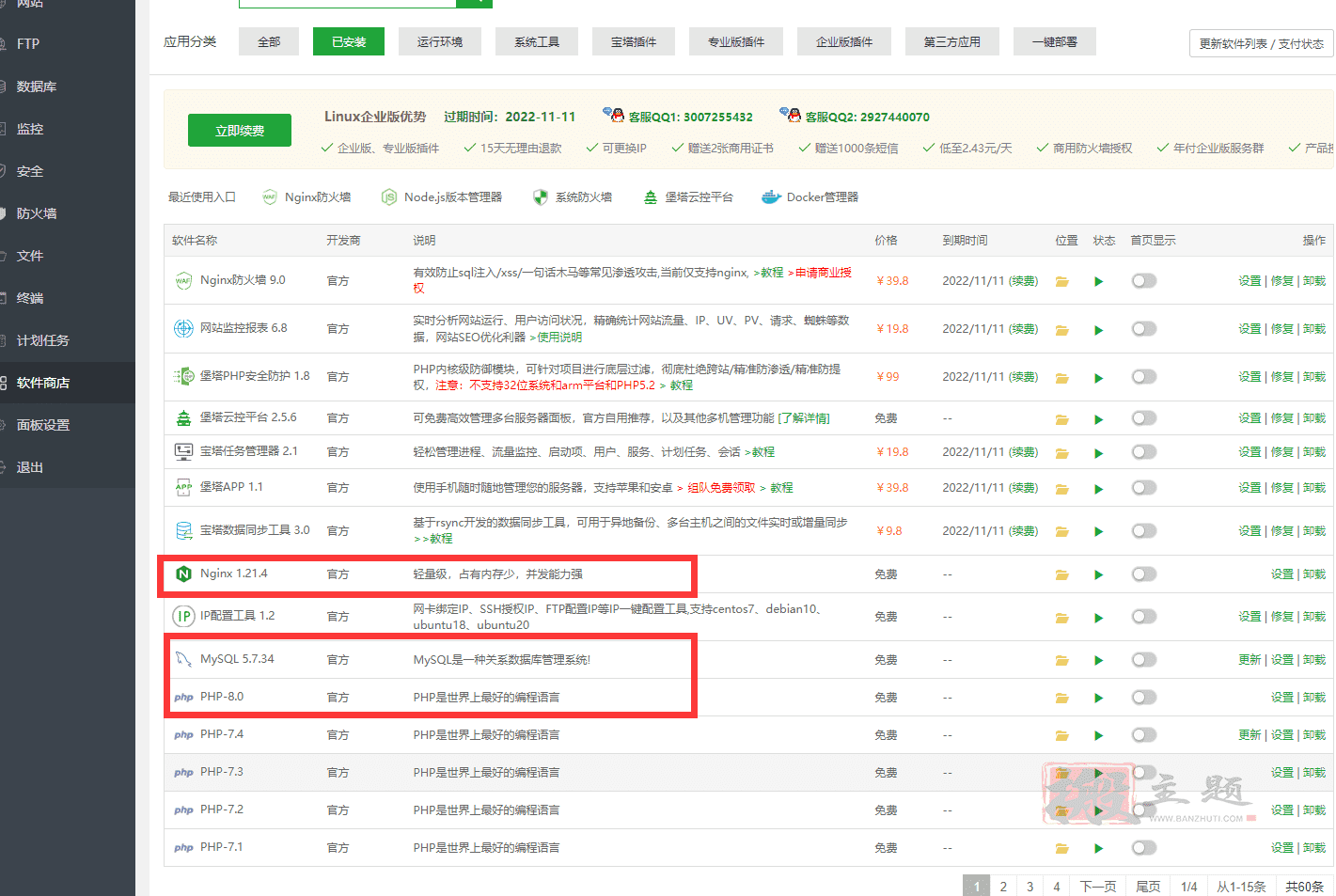Open folder icon in 堡塔APP row
The width and height of the screenshot is (1336, 896).
pos(1061,489)
